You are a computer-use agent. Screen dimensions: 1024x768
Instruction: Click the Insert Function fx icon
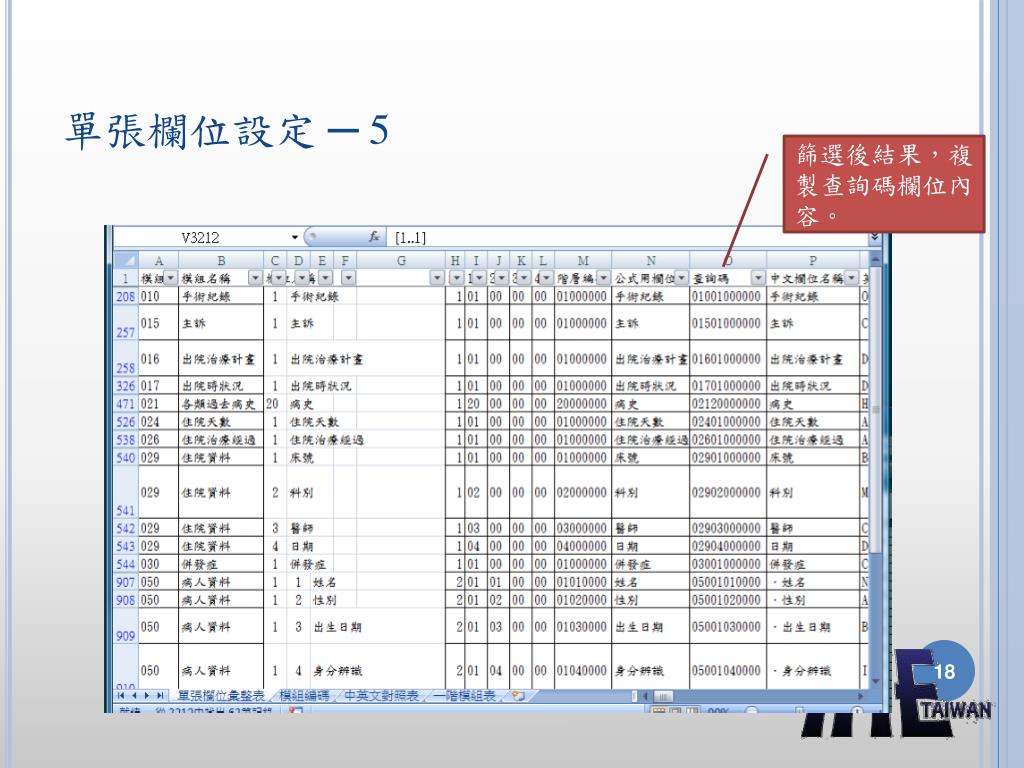pos(374,237)
